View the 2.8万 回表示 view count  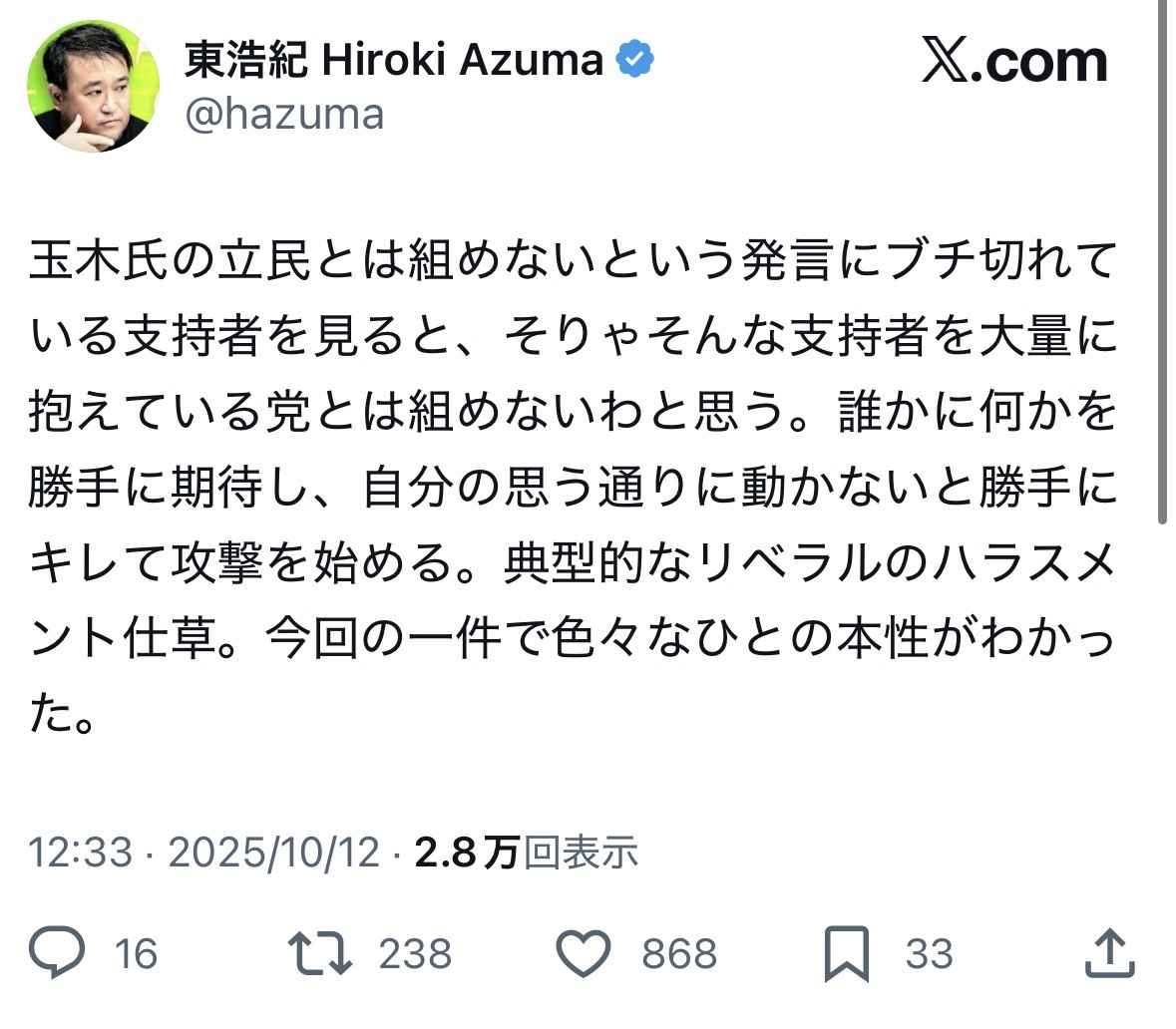[x=526, y=853]
